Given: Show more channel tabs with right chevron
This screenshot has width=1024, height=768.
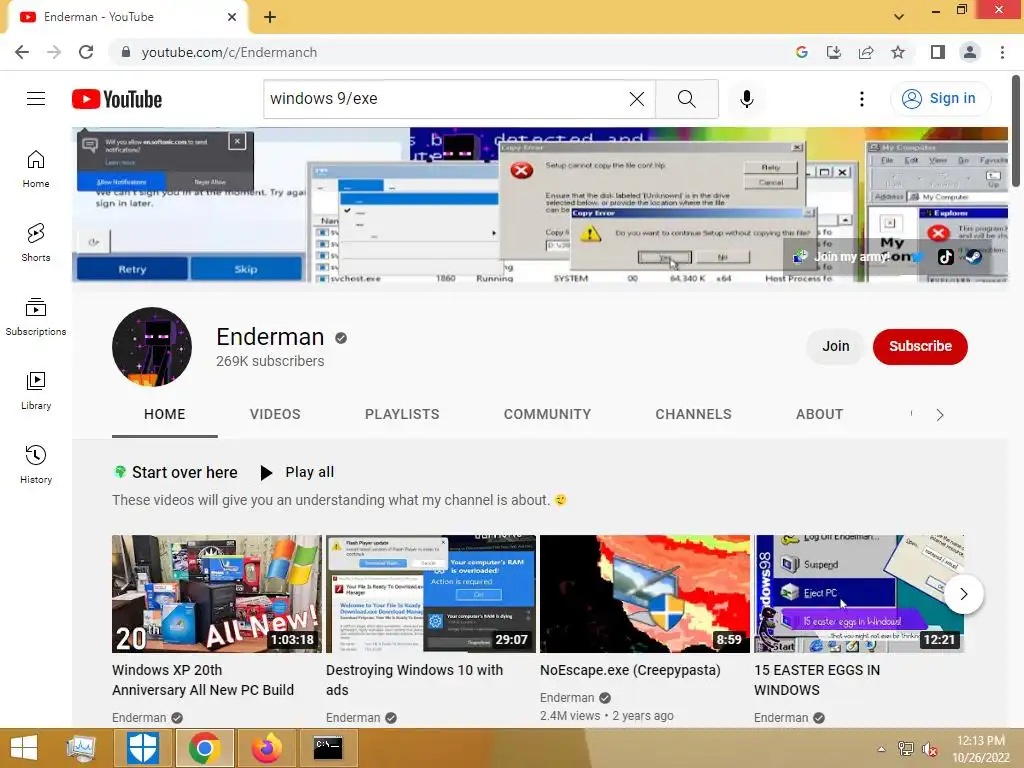Looking at the screenshot, I should 940,415.
